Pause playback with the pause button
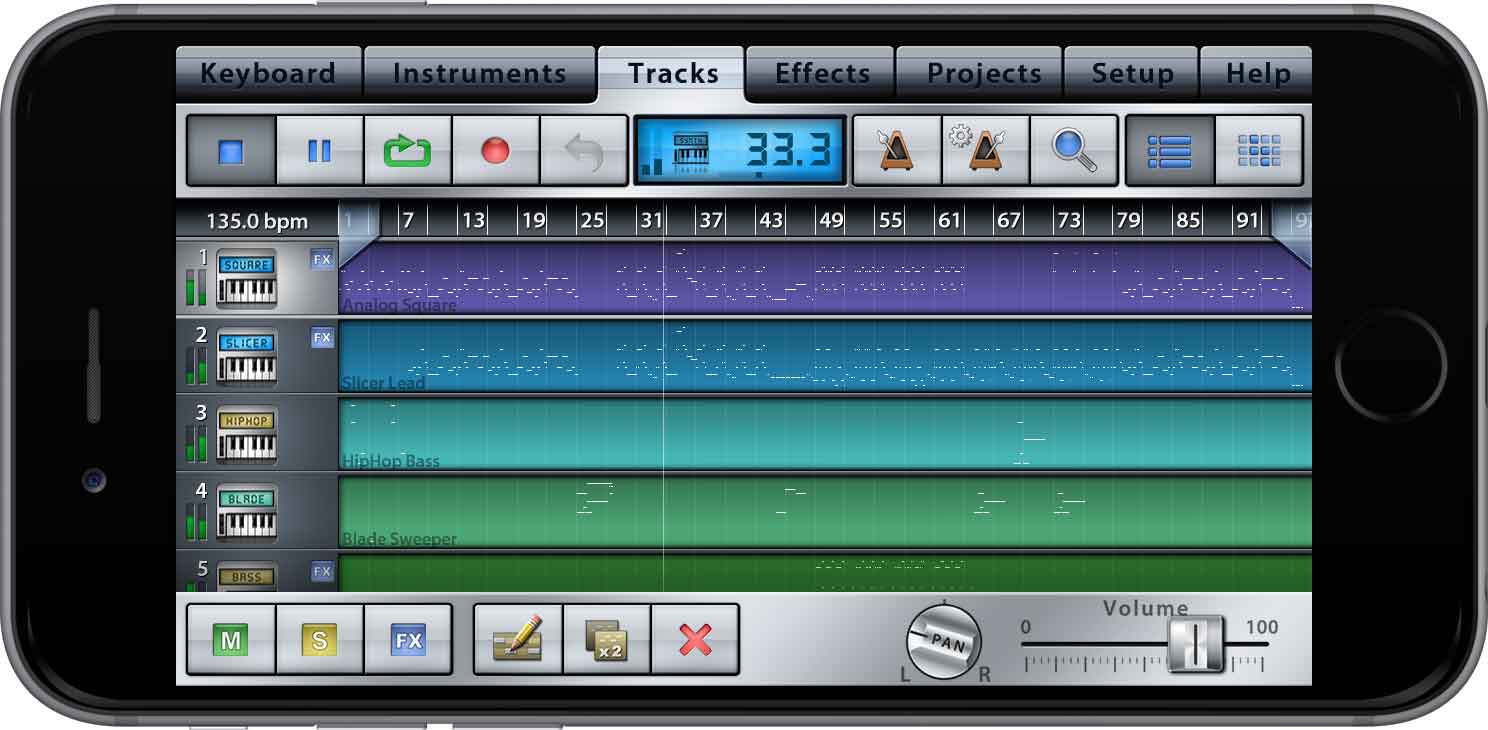This screenshot has width=1488, height=730. pos(319,151)
